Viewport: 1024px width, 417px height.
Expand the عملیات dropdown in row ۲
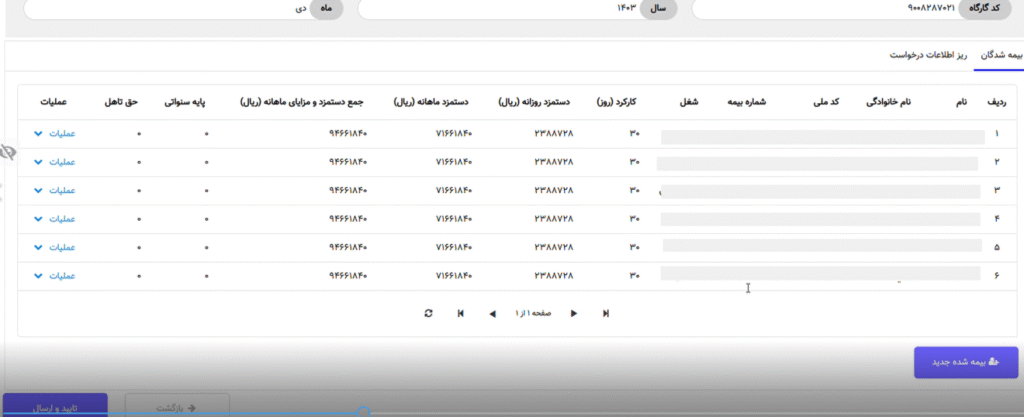[x=55, y=162]
